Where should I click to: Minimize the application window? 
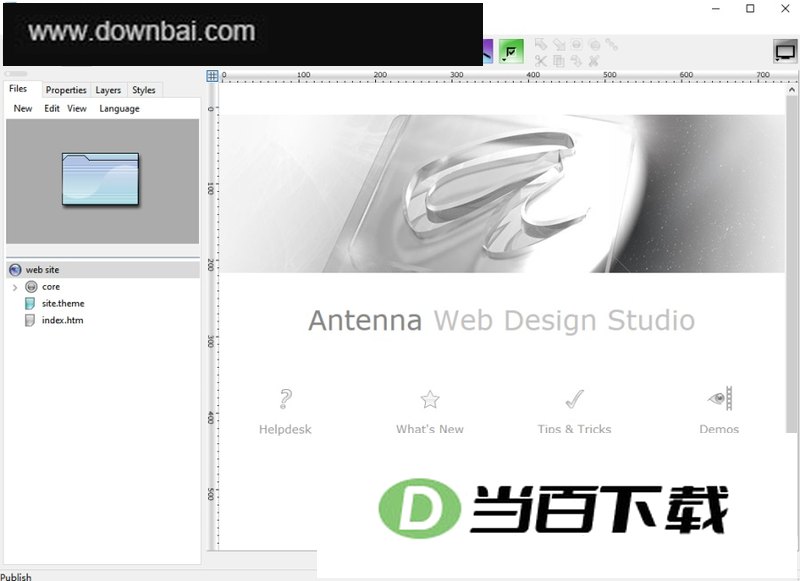click(716, 9)
